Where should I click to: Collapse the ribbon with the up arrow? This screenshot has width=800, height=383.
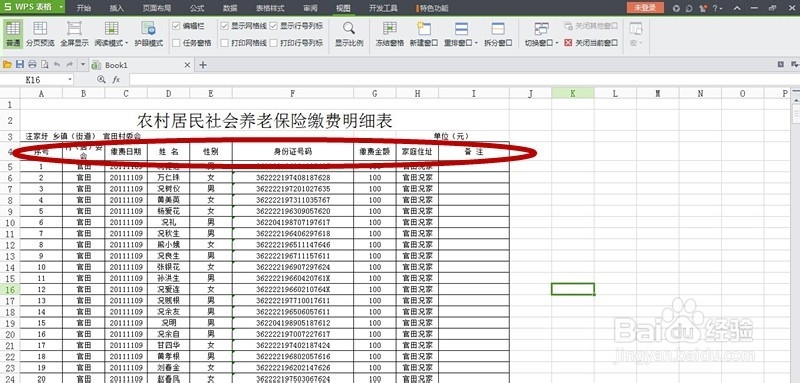tap(737, 8)
